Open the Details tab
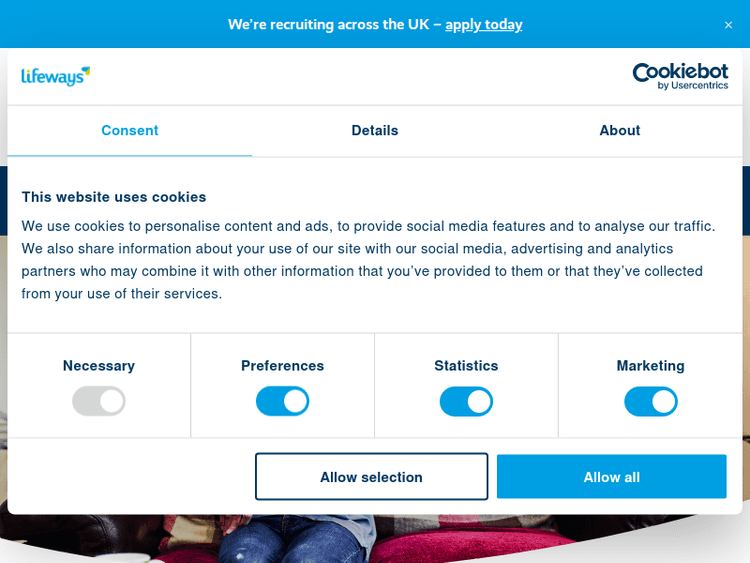The height and width of the screenshot is (563, 750). (x=375, y=131)
